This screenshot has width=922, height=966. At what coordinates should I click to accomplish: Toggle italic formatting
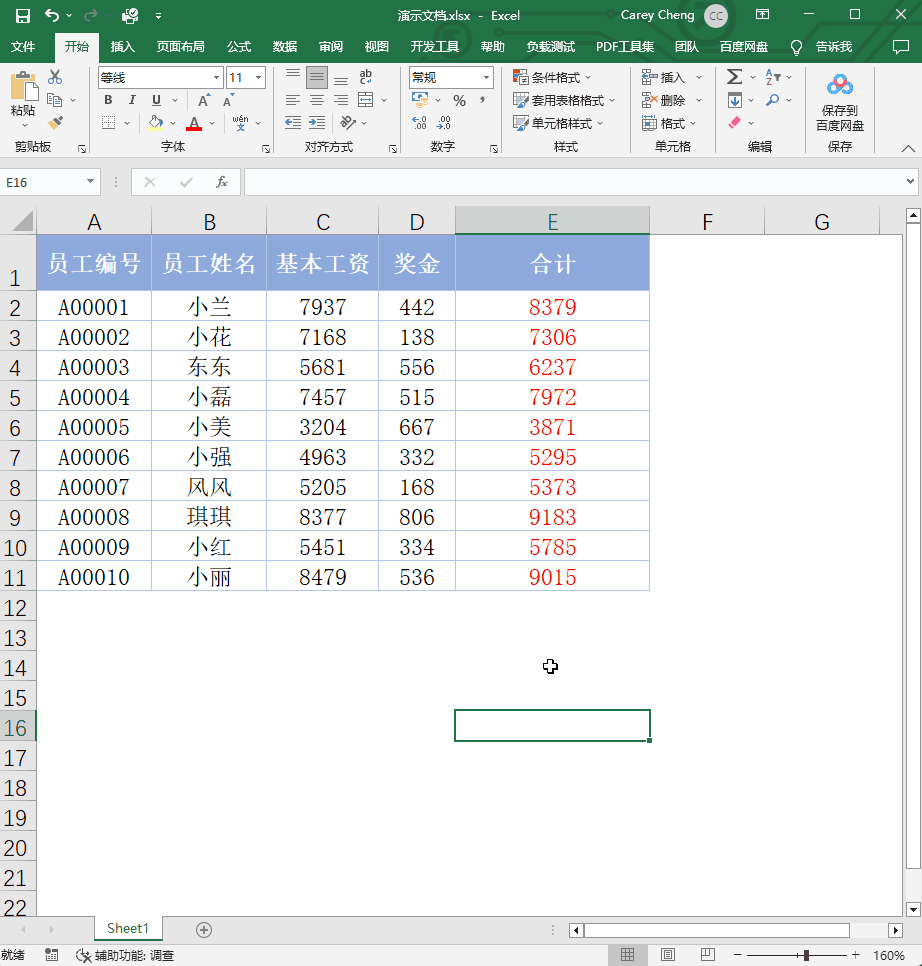(x=132, y=100)
